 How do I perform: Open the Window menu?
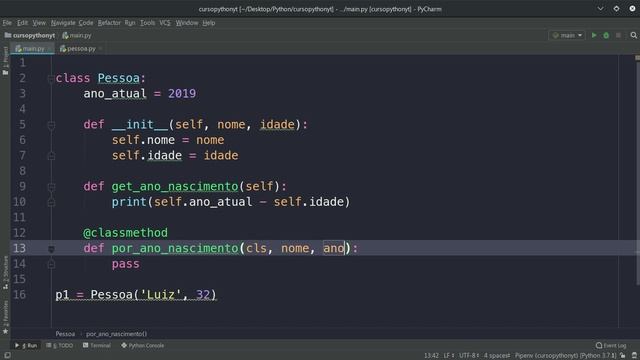[187, 23]
